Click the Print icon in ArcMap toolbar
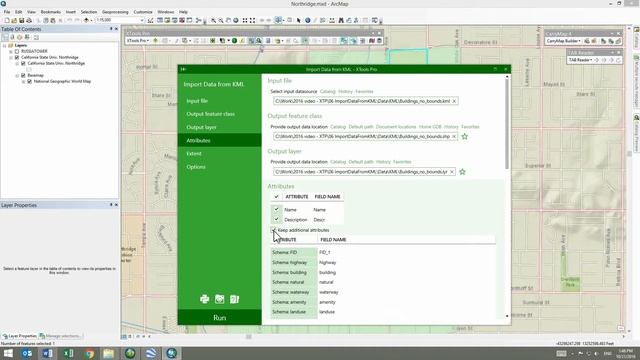Viewport: 640px width, 360px height. pos(29,20)
